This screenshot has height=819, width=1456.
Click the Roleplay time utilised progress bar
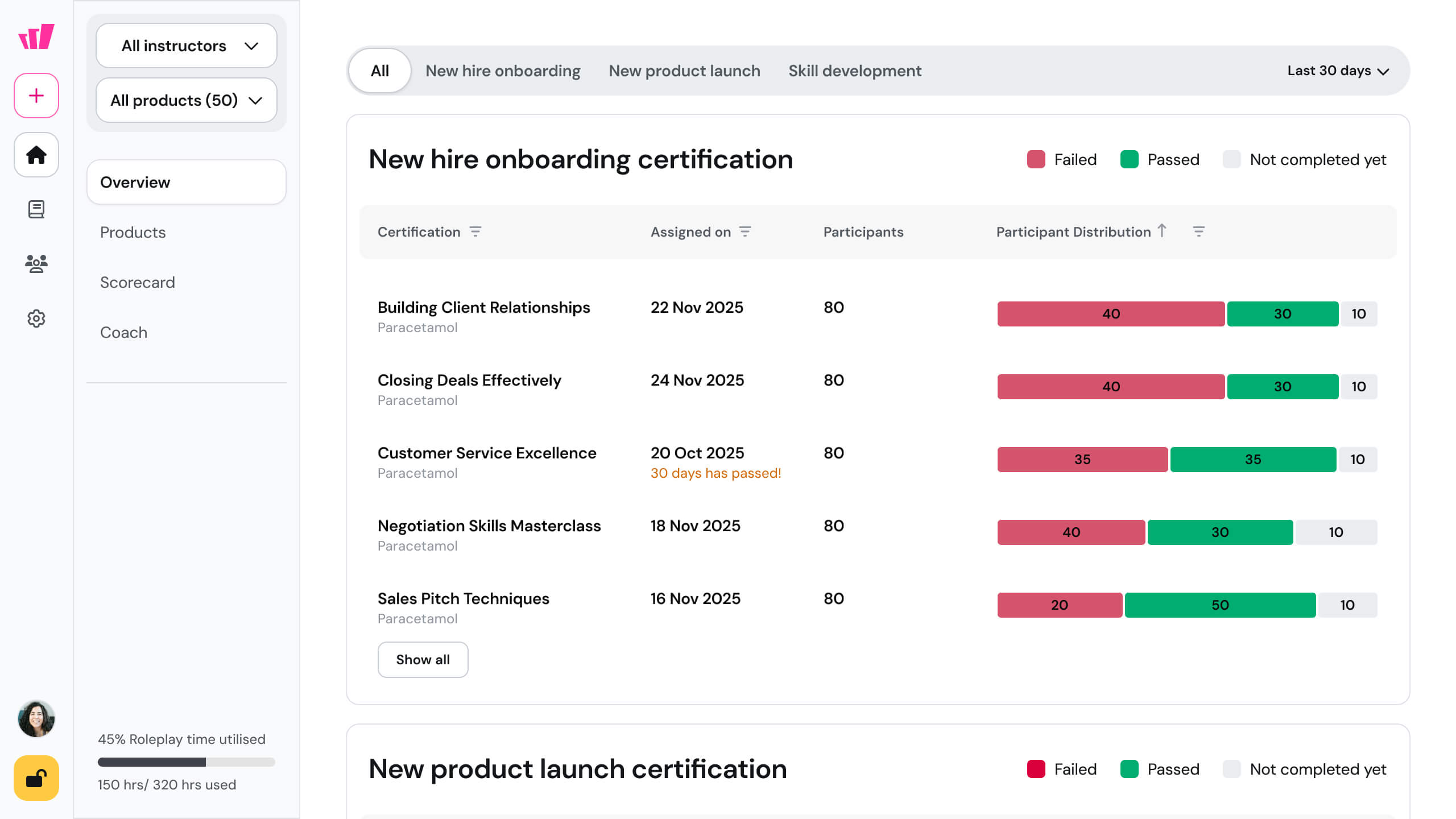click(187, 762)
